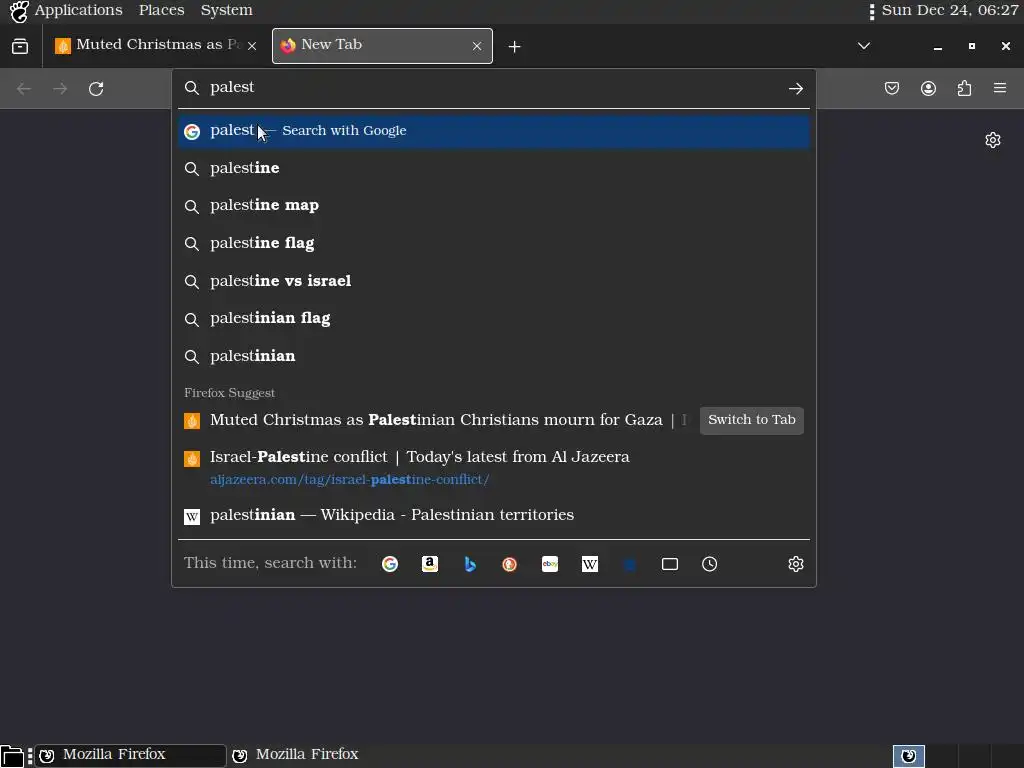
Task: Choose the 'palestine flag' suggestion
Action: point(494,243)
